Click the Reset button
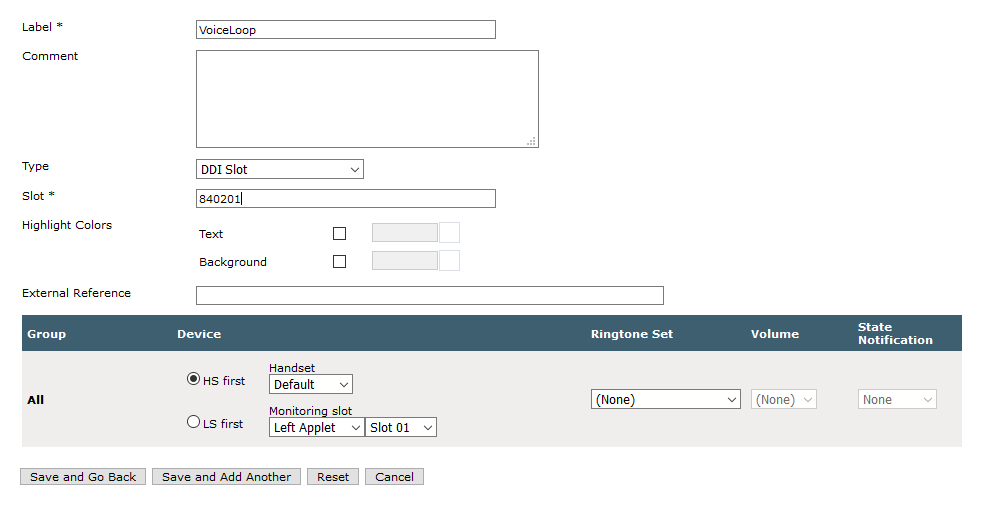The height and width of the screenshot is (508, 981). (333, 477)
